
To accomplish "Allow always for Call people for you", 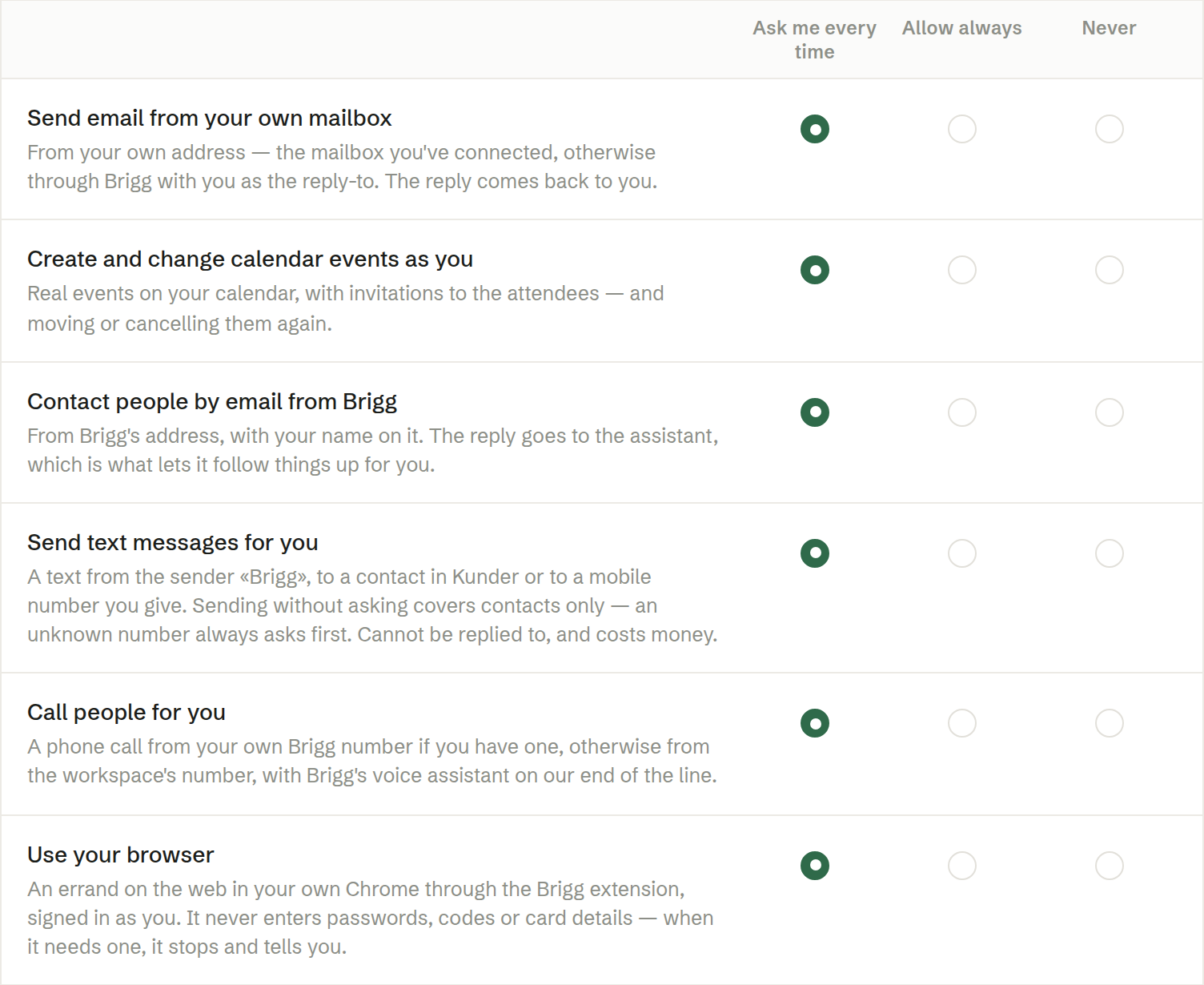I will click(x=961, y=723).
